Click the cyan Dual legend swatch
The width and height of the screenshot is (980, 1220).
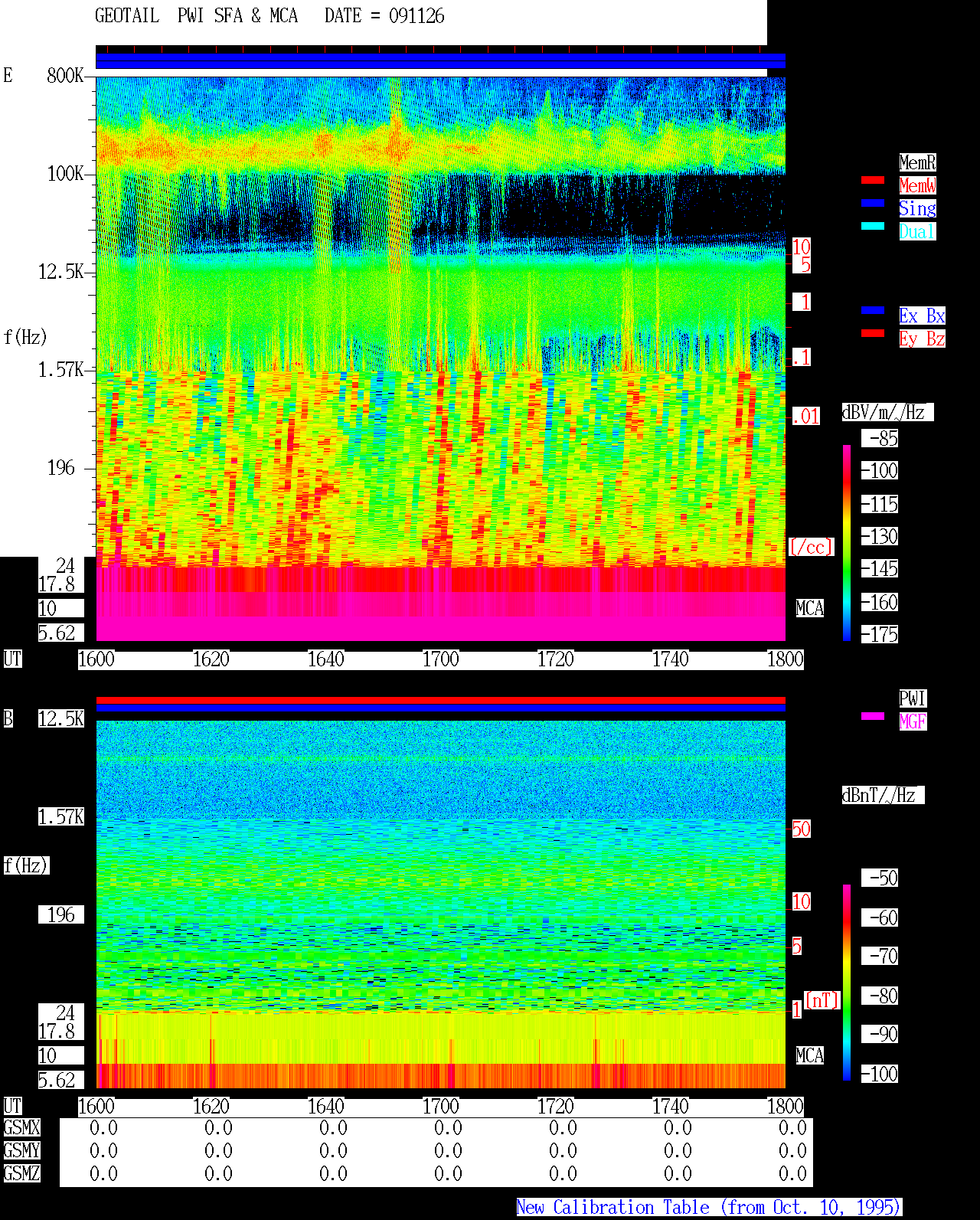tap(873, 226)
